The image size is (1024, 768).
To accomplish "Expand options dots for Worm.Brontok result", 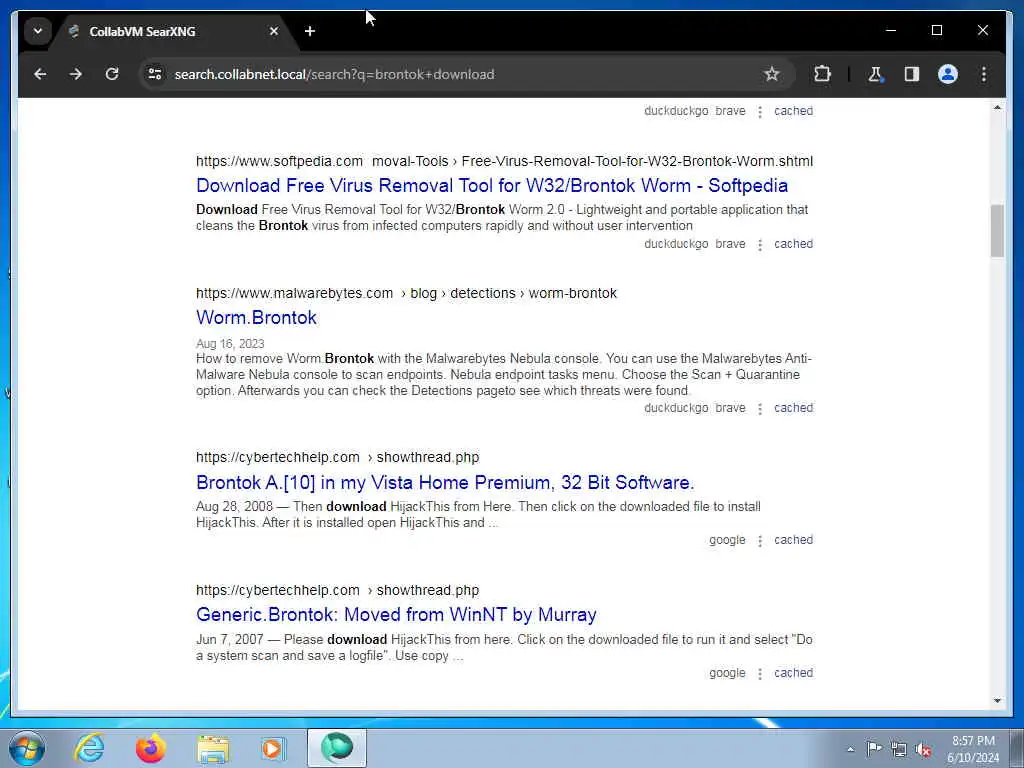I will pyautogui.click(x=760, y=409).
